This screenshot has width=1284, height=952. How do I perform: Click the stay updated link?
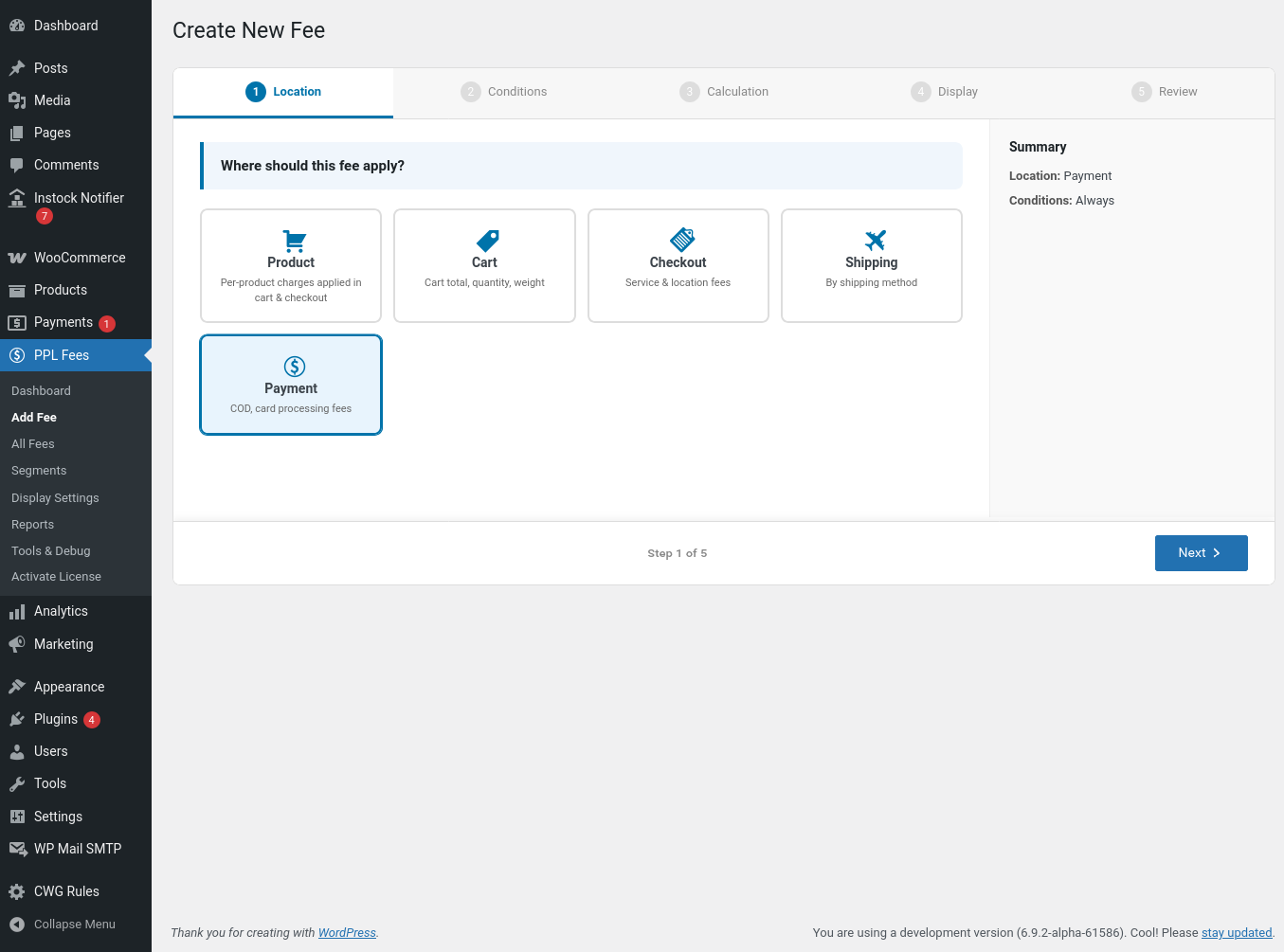pyautogui.click(x=1236, y=933)
